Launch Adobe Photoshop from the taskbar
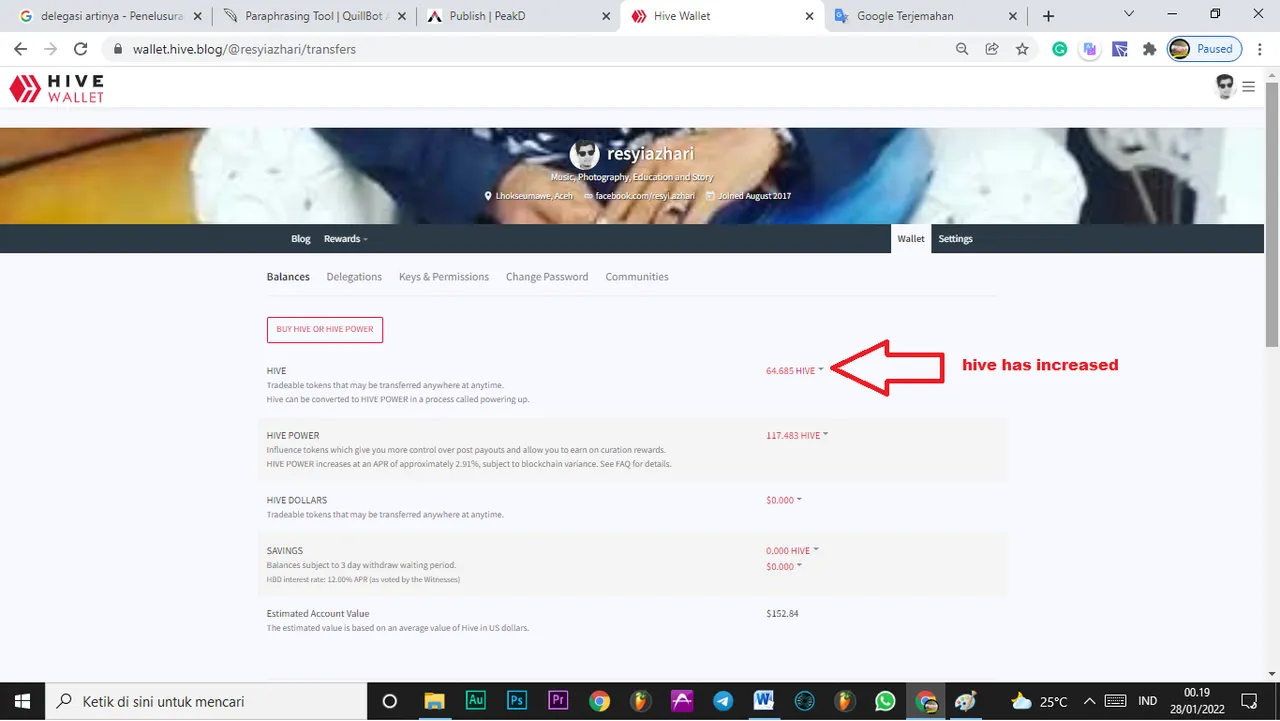 [517, 701]
